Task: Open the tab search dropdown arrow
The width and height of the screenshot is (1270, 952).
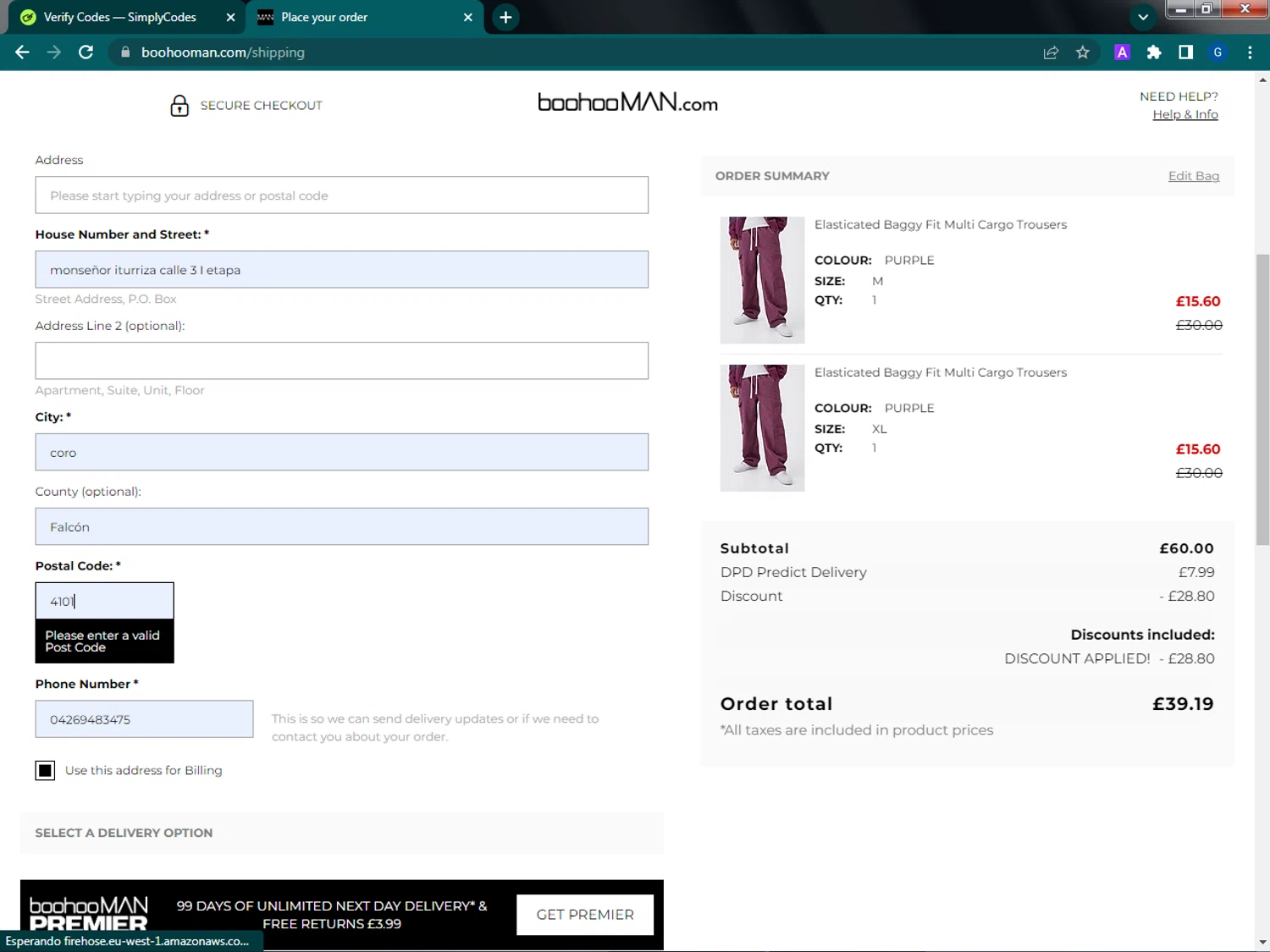Action: 1143,17
